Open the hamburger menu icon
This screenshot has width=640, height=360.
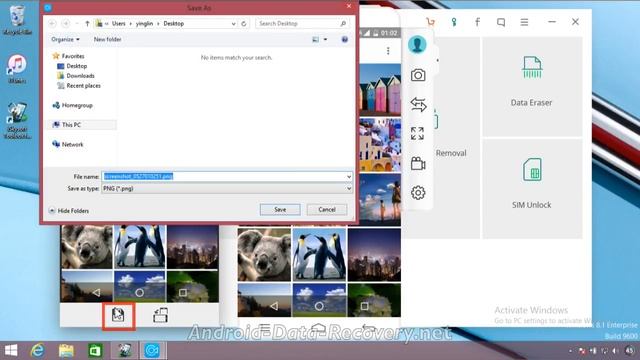(524, 22)
